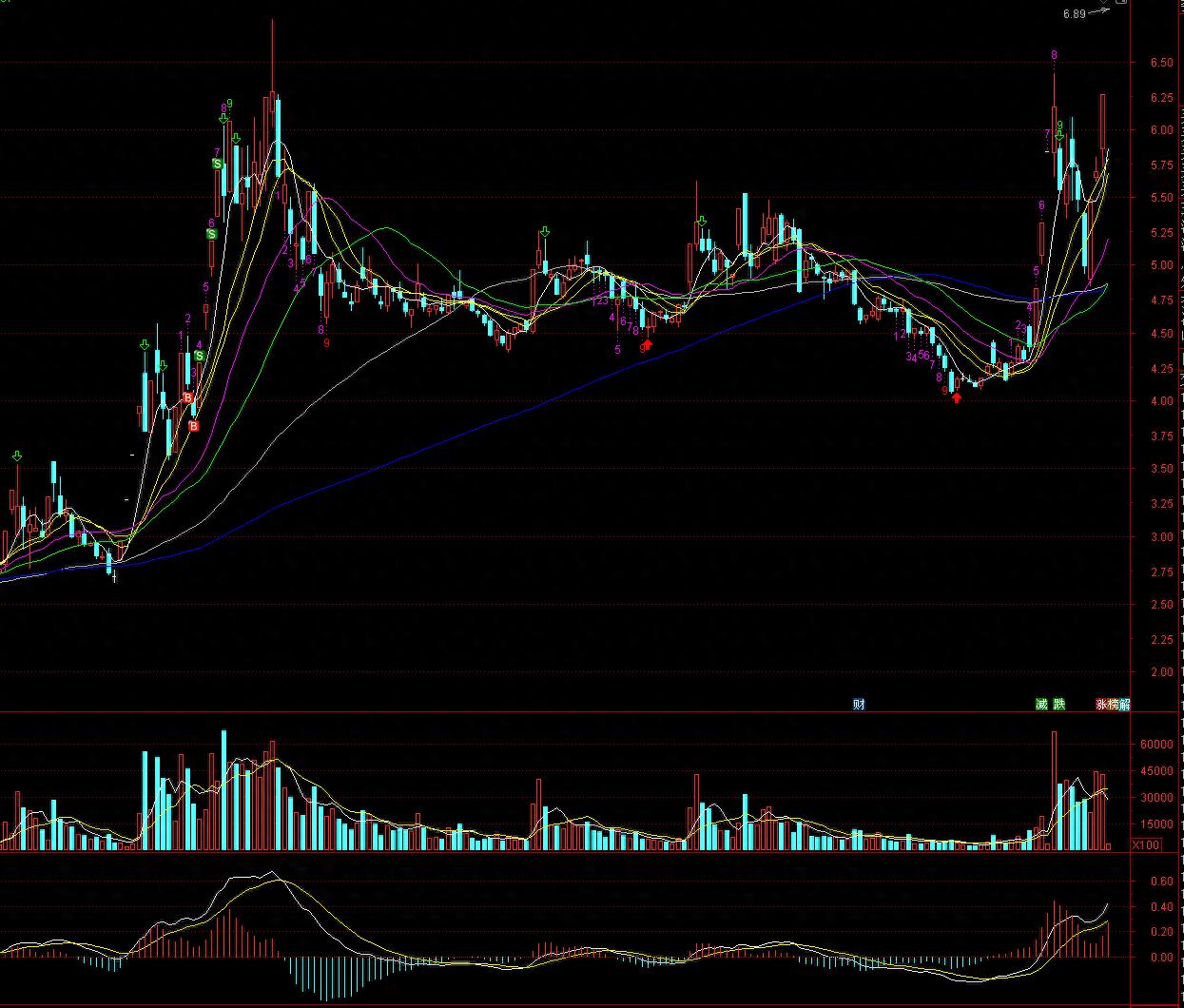Screen dimensions: 1184x1008
Task: Click the 6.50 price axis label
Action: (1160, 63)
